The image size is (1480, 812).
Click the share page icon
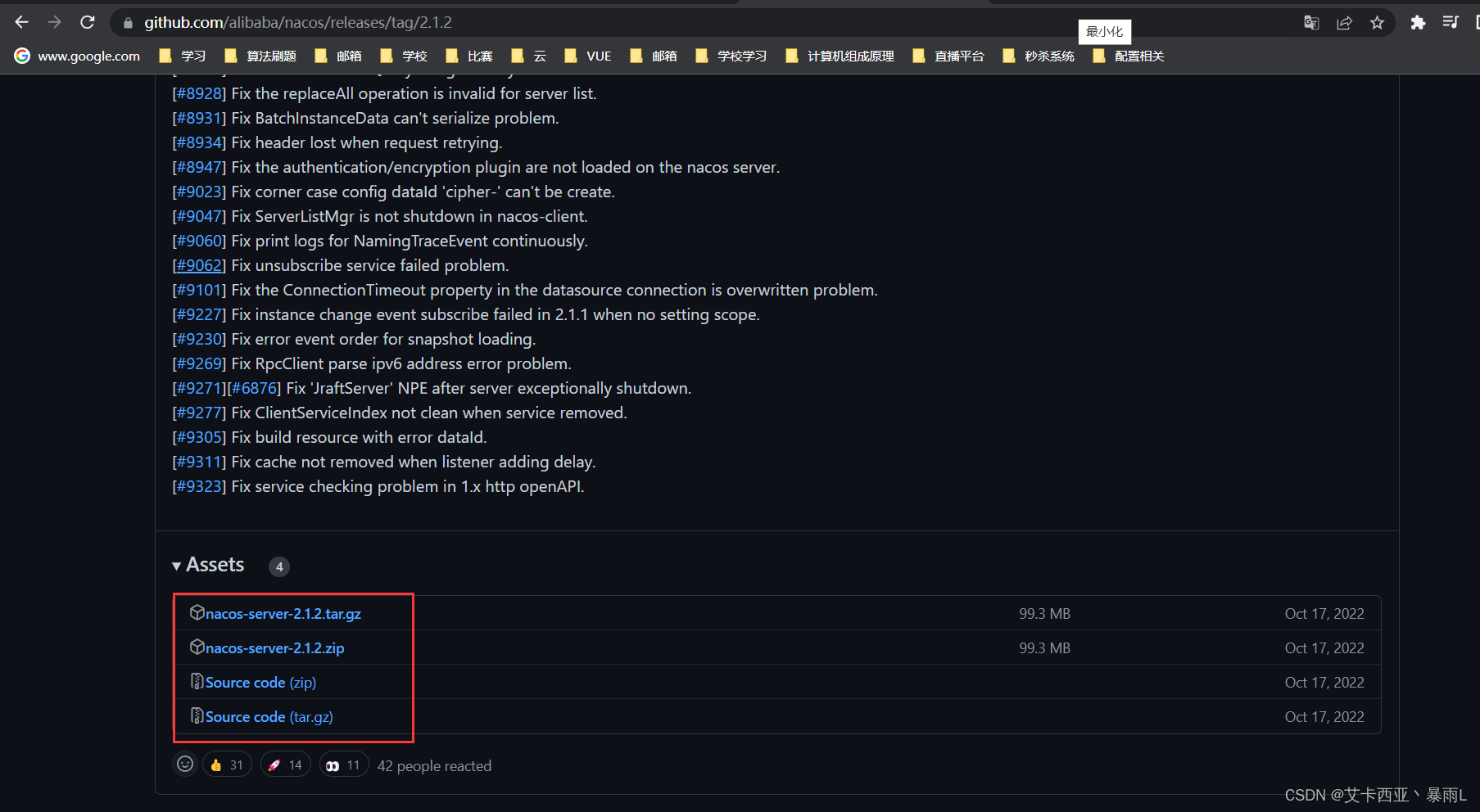pyautogui.click(x=1344, y=23)
